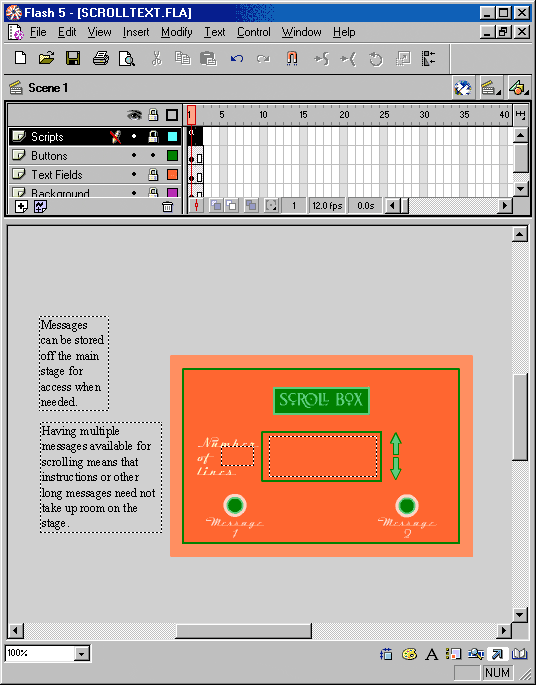
Task: Click the Save icon in the toolbar
Action: (73, 58)
